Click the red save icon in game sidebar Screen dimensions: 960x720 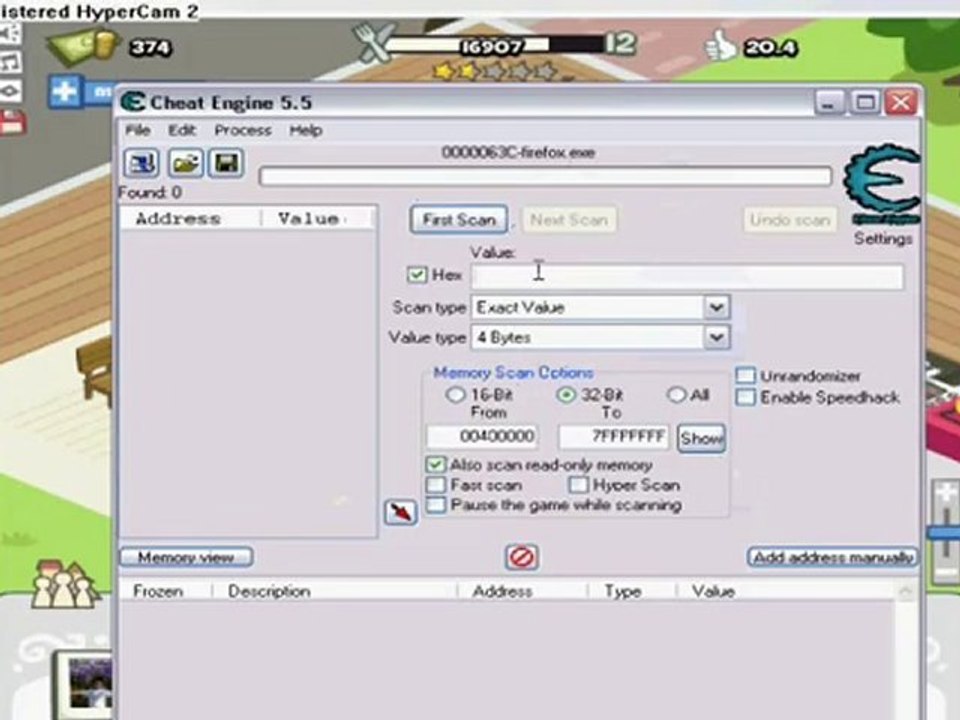point(12,122)
